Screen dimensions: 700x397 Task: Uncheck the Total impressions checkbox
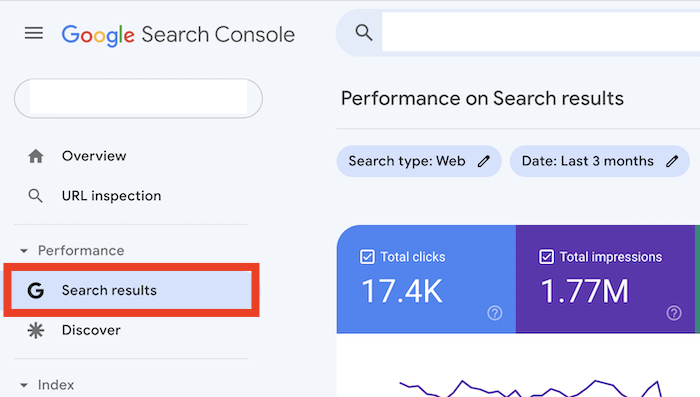click(546, 257)
